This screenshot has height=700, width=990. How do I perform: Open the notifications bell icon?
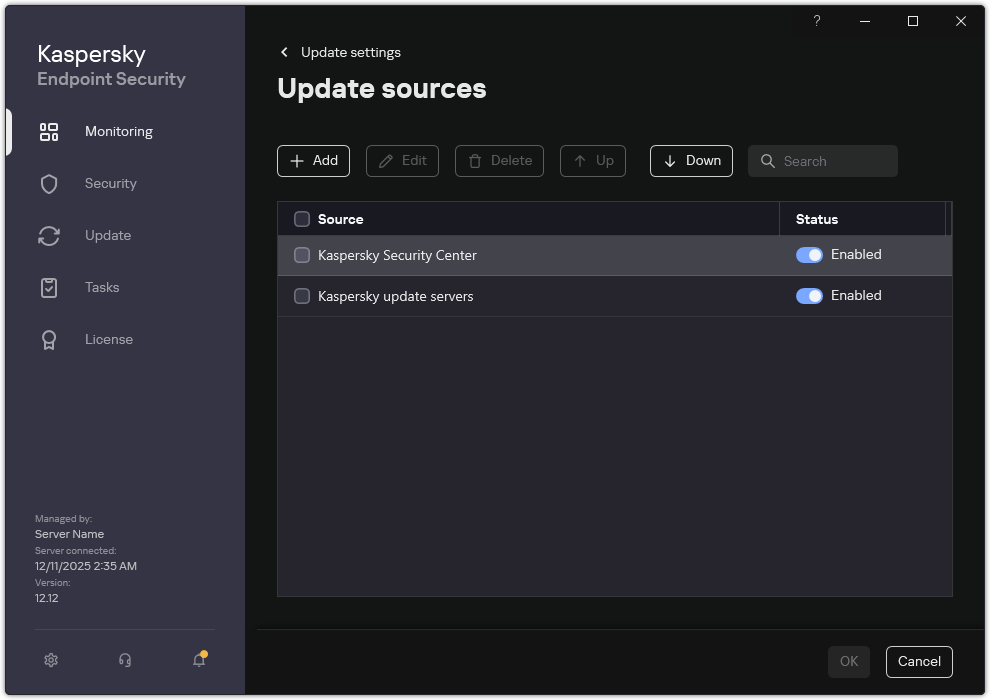198,660
